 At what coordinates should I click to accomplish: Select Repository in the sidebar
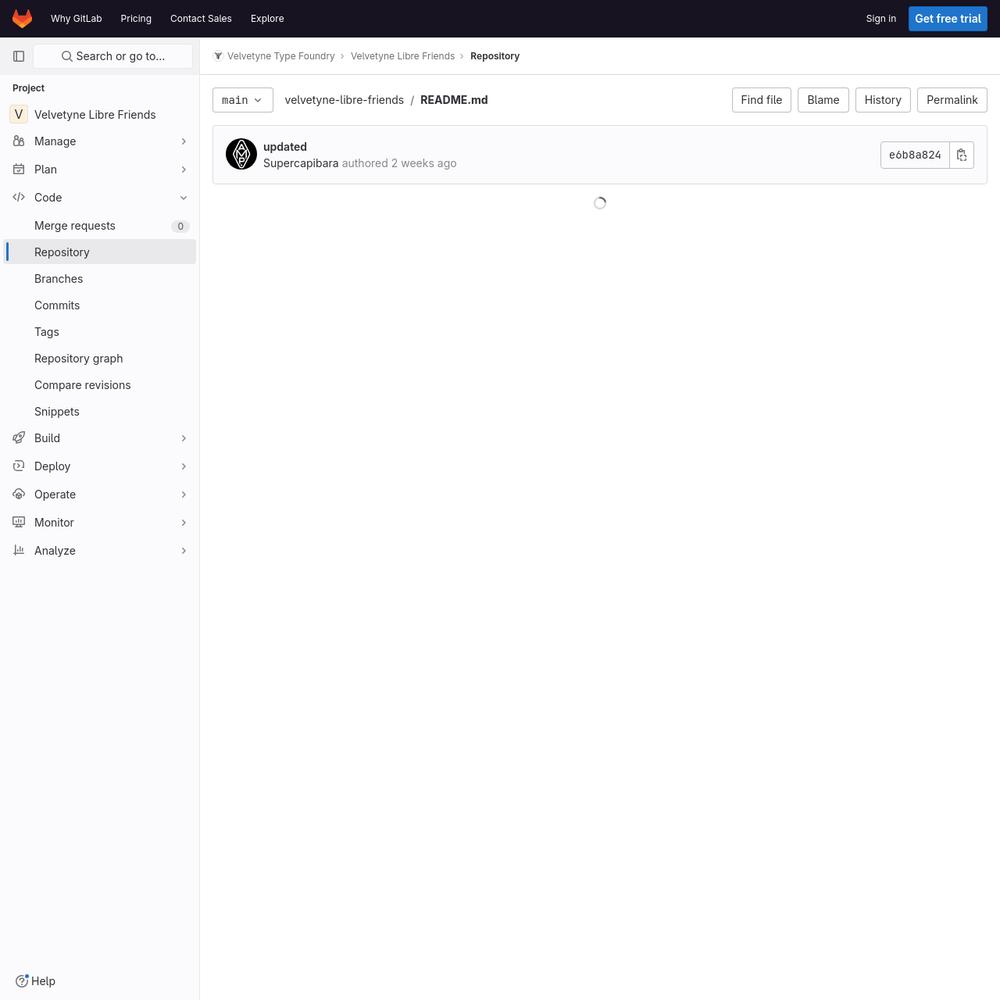[99, 252]
